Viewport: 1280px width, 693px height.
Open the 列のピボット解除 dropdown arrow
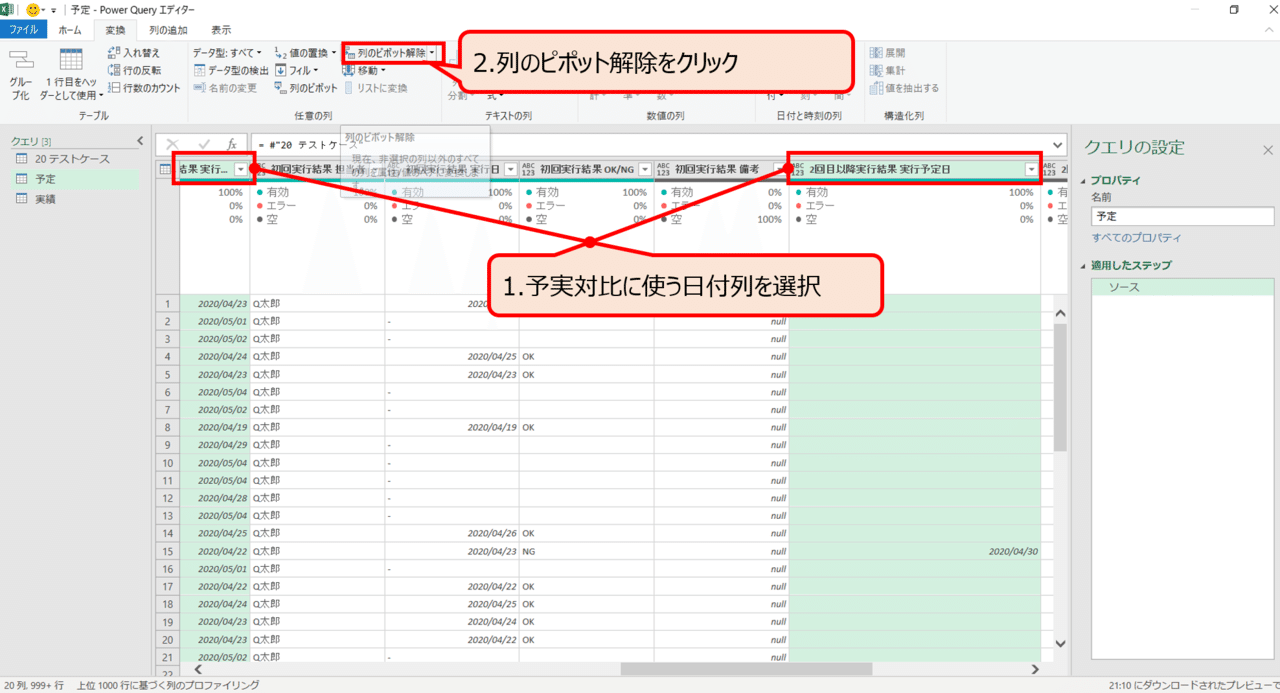(432, 52)
